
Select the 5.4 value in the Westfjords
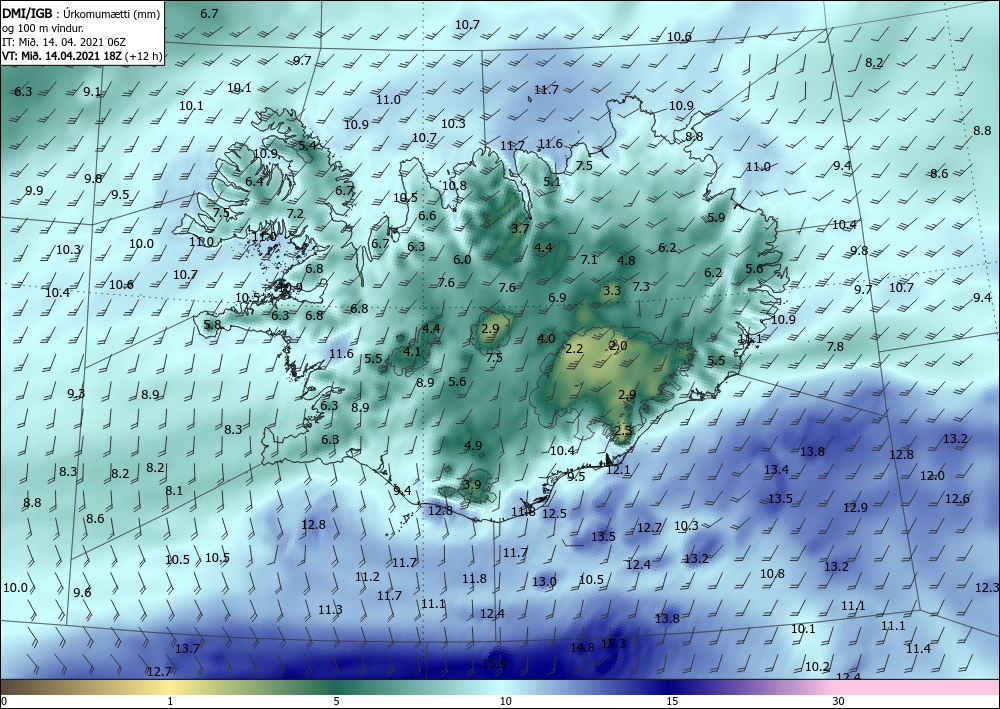(307, 145)
